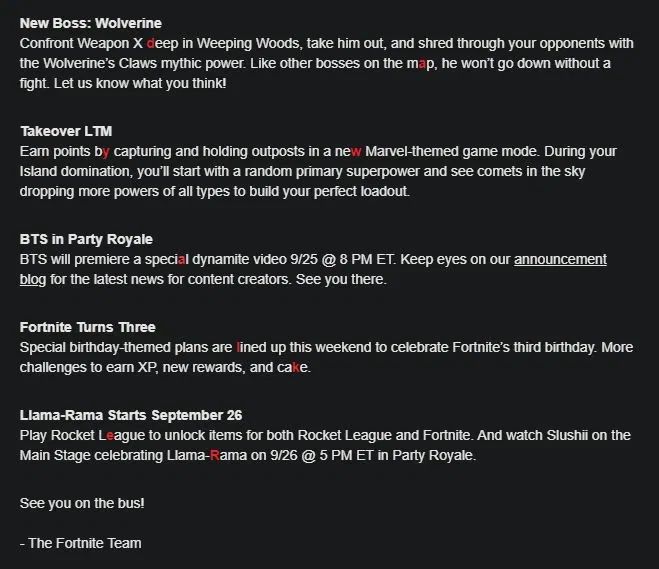Open the announcement link in BTS section
The image size is (659, 569).
click(x=560, y=260)
